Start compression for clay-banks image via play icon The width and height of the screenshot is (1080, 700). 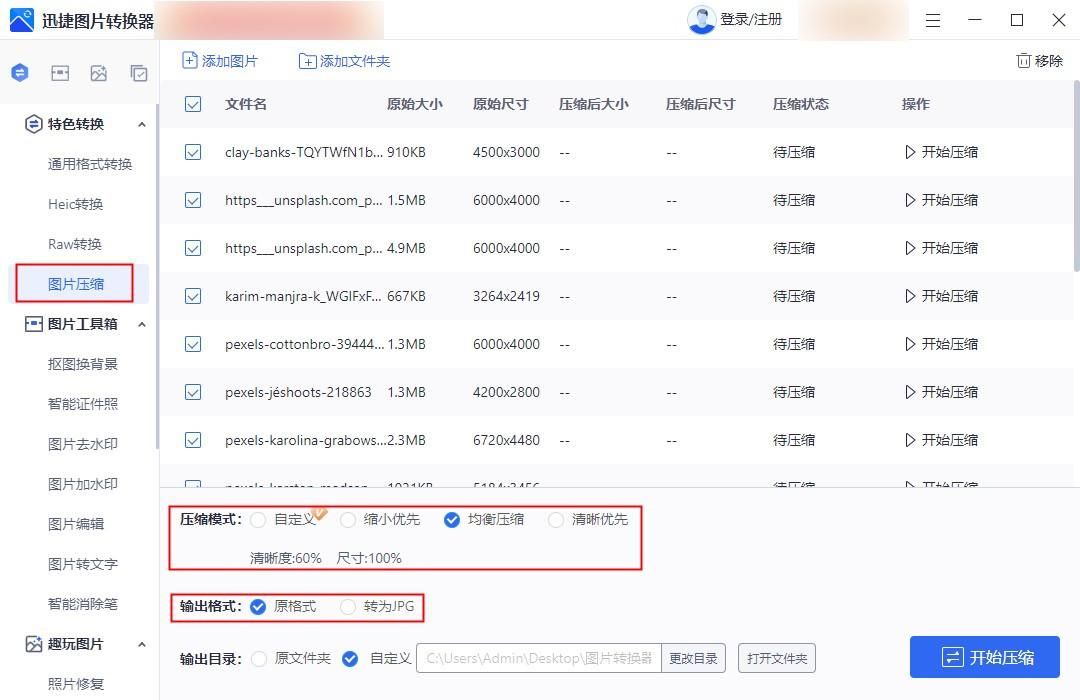913,151
